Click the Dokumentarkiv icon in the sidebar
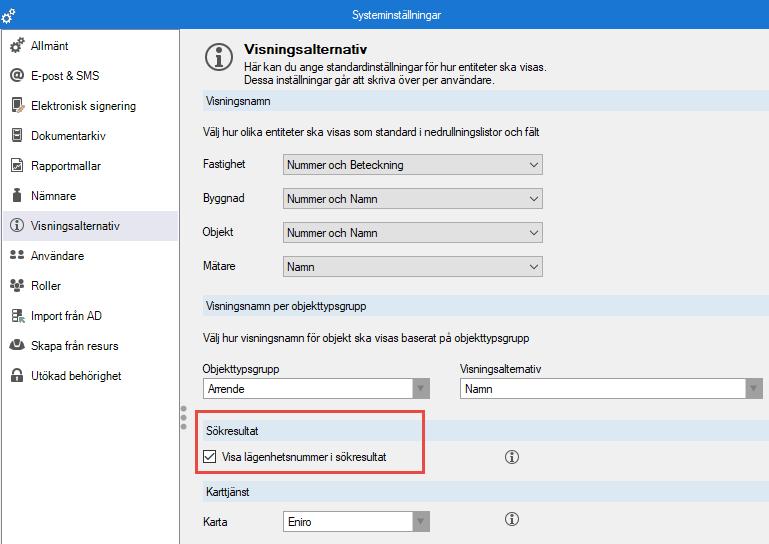The image size is (769, 544). (17, 135)
